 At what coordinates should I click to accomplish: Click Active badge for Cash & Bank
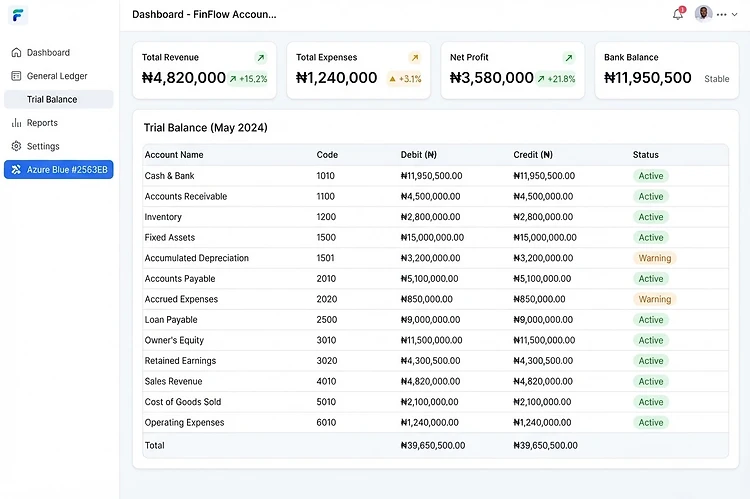click(x=651, y=176)
